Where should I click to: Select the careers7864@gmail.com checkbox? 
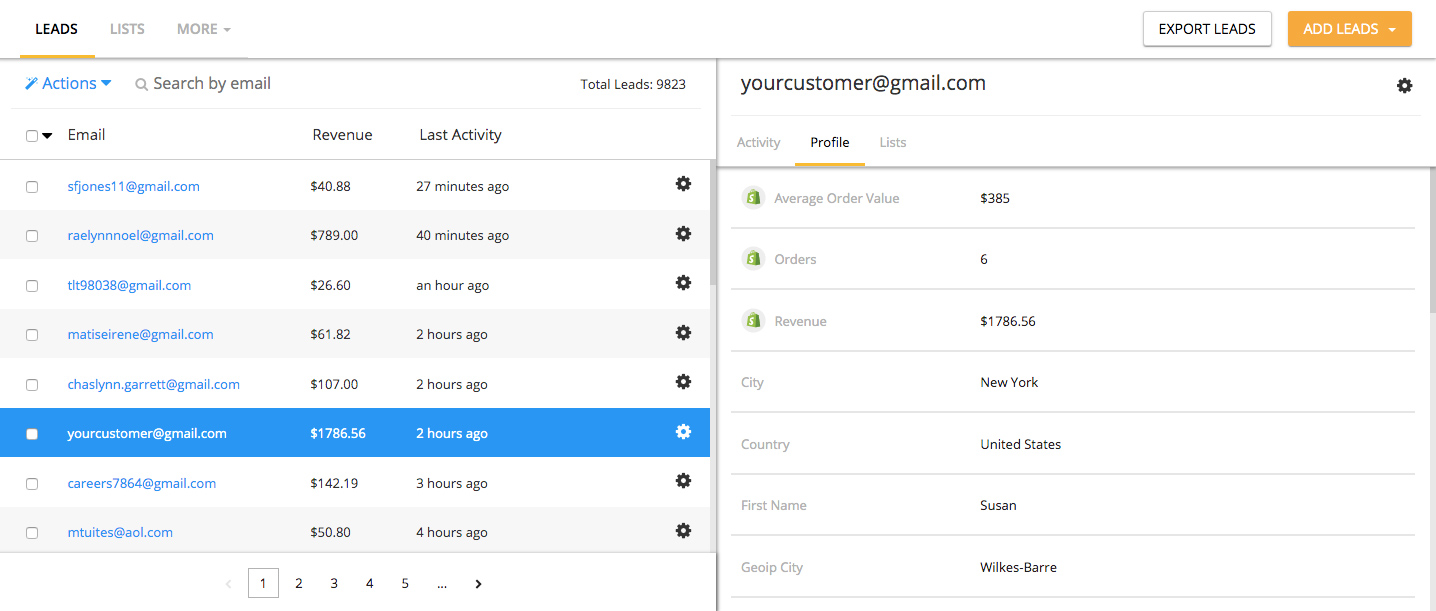[32, 484]
